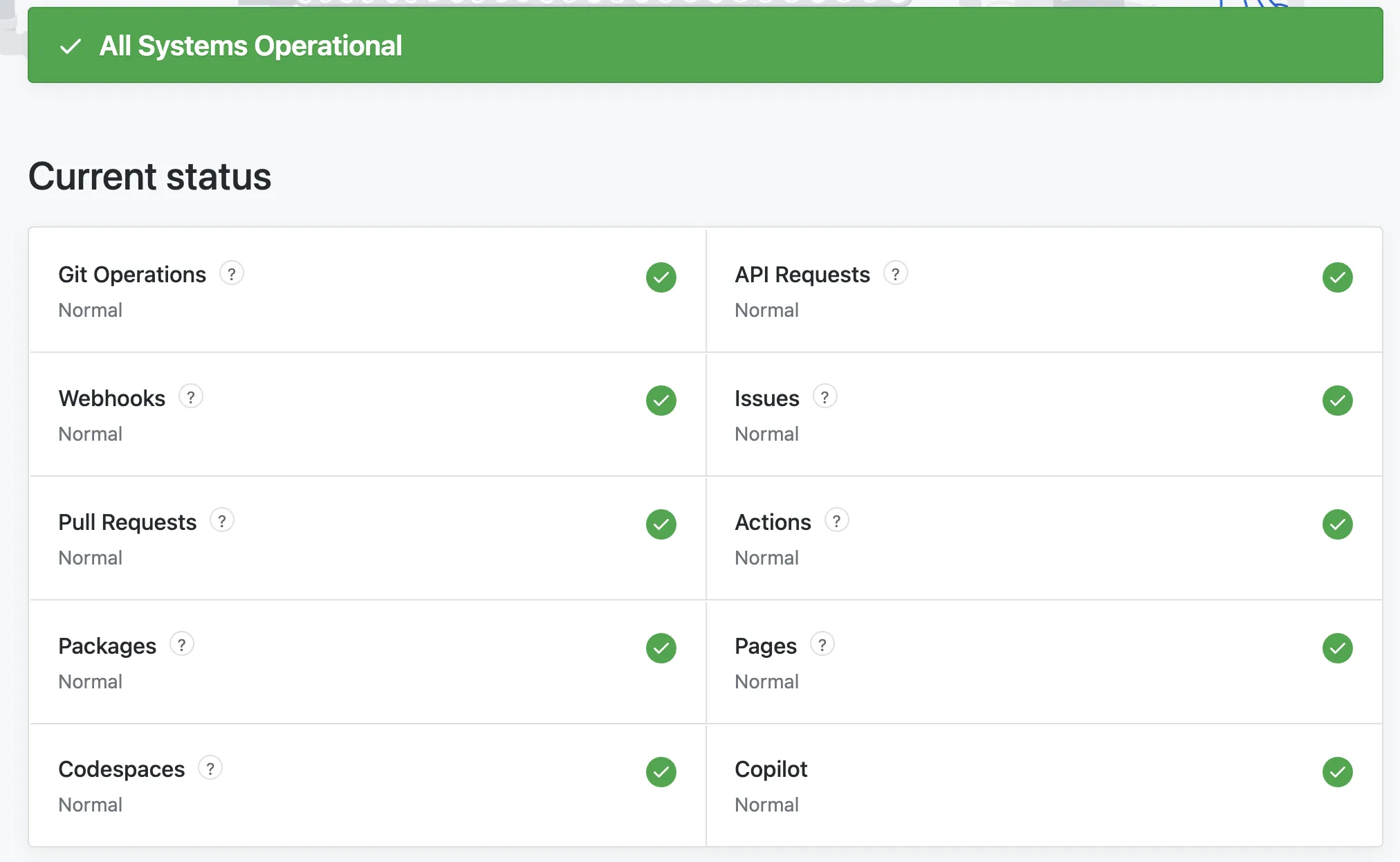Viewport: 1400px width, 862px height.
Task: Click the Webhooks help question mark
Action: click(191, 396)
